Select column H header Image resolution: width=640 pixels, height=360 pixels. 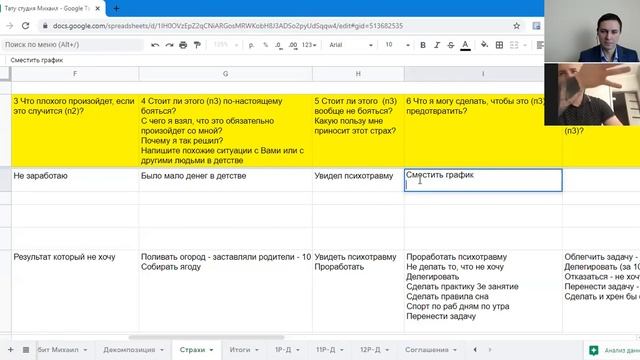tap(358, 74)
